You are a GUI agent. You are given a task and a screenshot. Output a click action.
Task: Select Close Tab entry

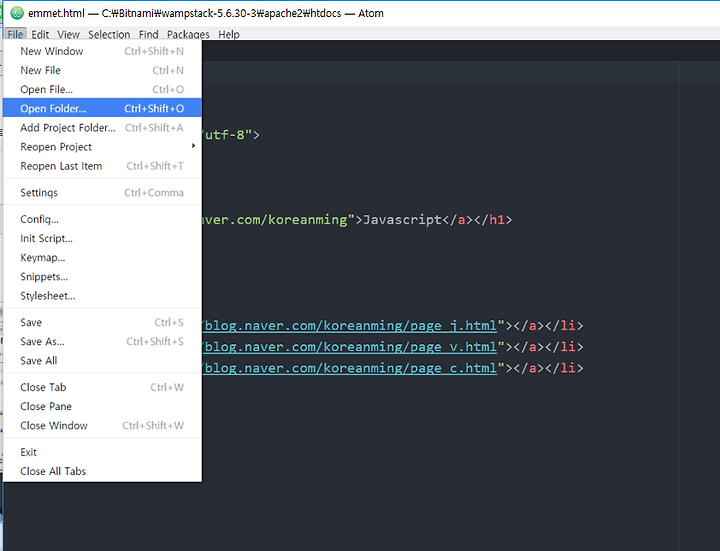pyautogui.click(x=102, y=387)
